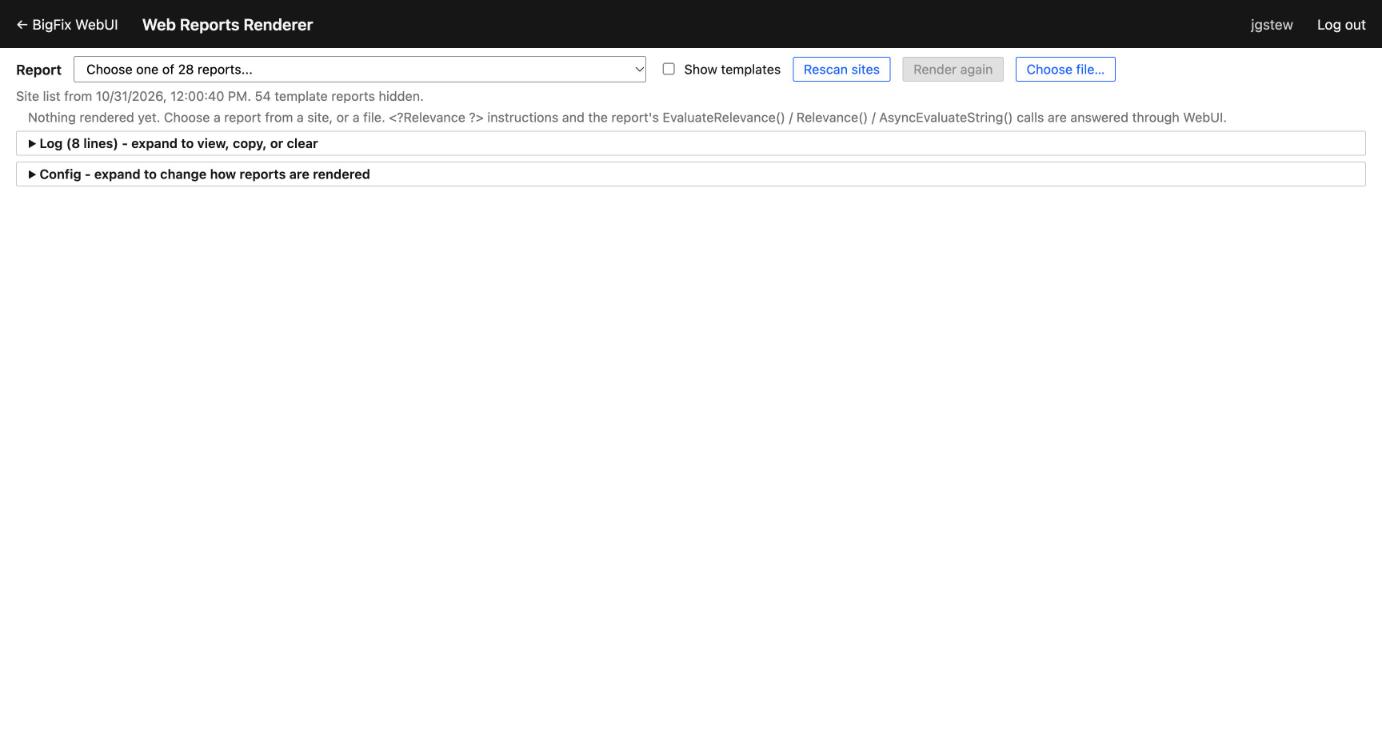The width and height of the screenshot is (1382, 749).
Task: Expand the Log (8 lines) section
Action: point(691,143)
